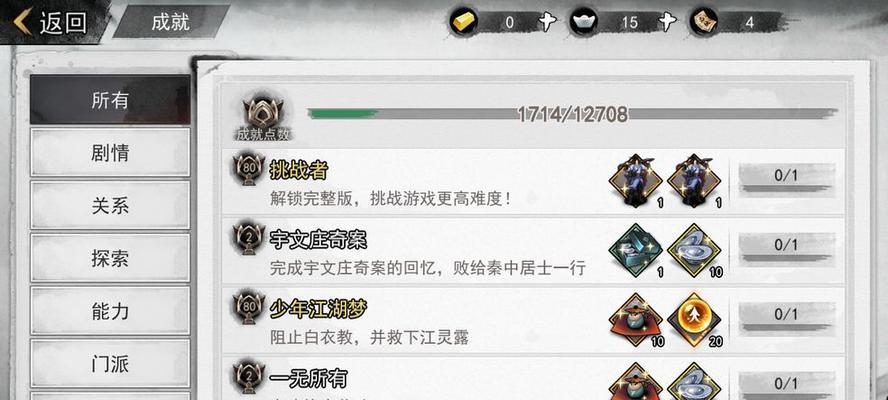Tap the silver ingot currency icon

[584, 23]
